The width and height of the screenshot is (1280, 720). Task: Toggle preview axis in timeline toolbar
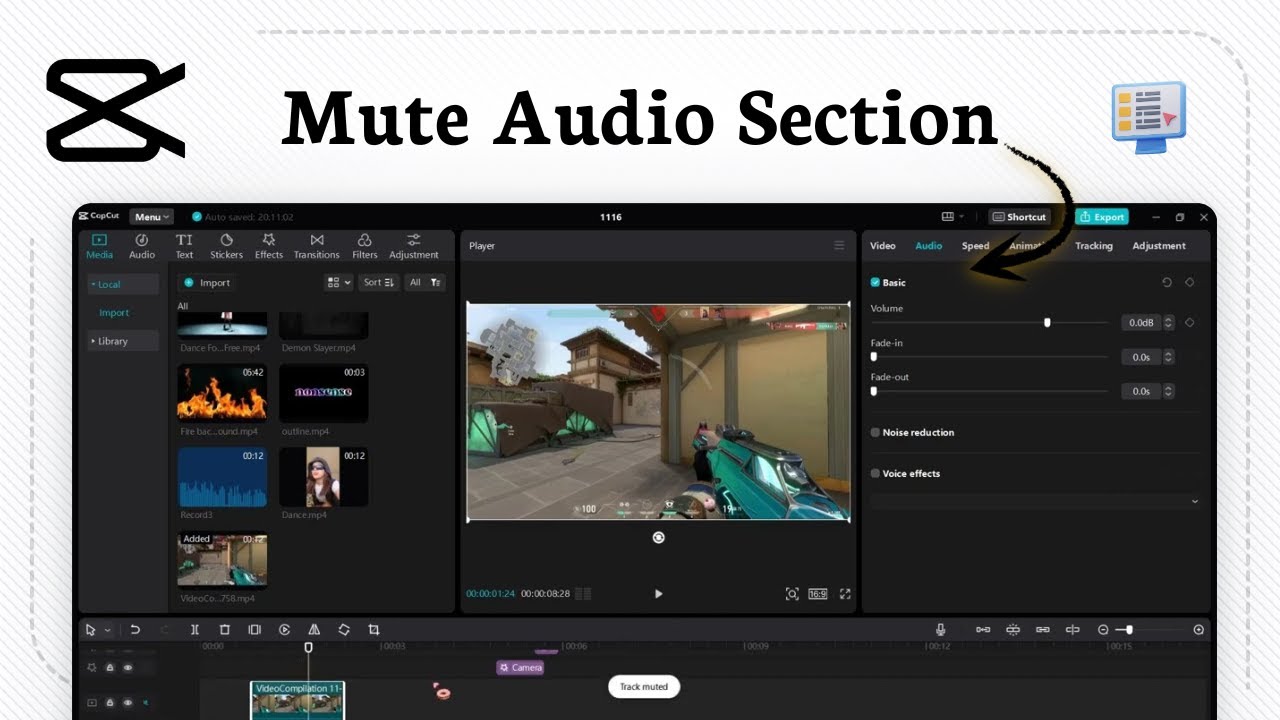click(x=1073, y=630)
